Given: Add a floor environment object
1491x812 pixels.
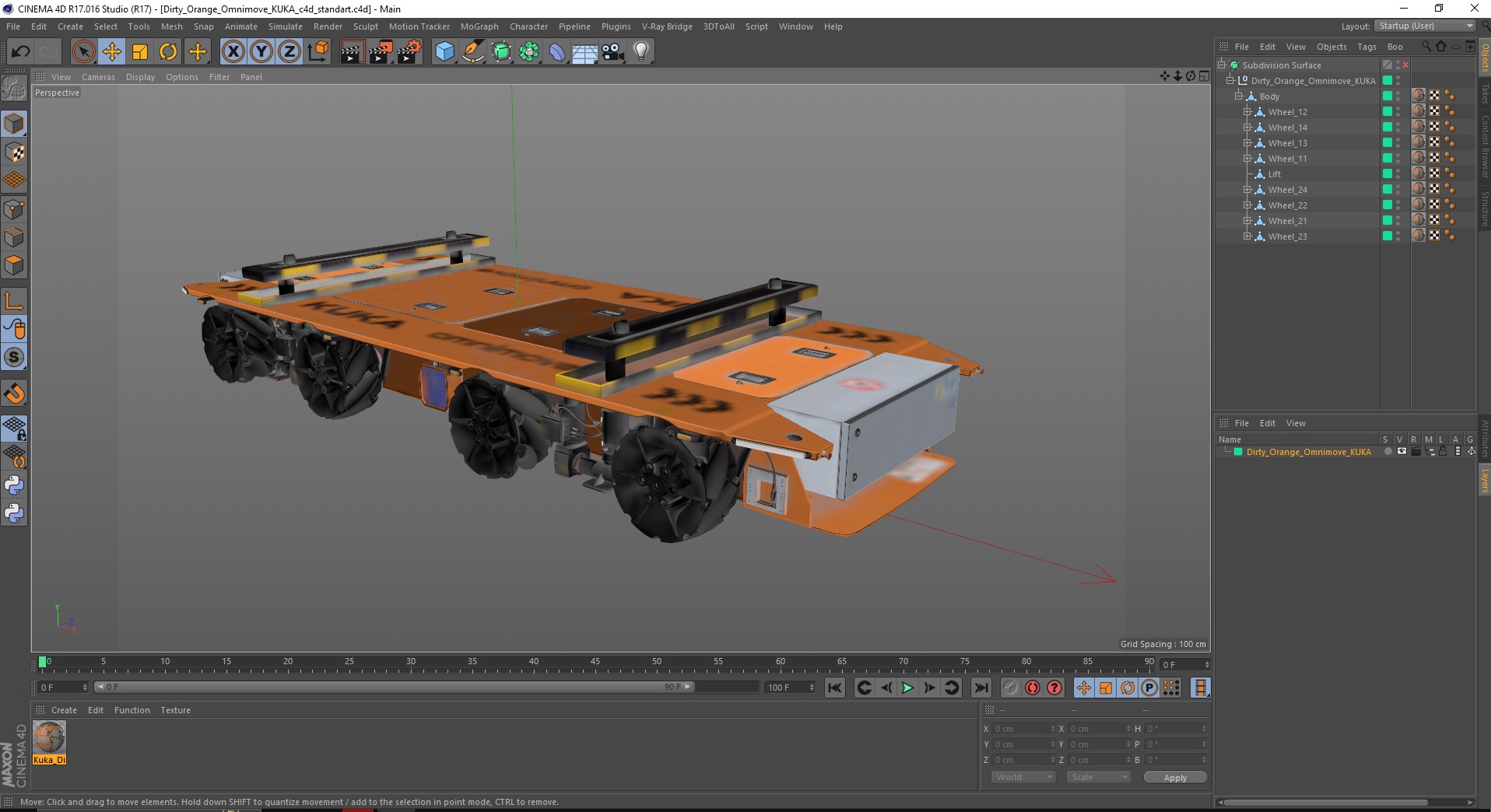Looking at the screenshot, I should 585,52.
